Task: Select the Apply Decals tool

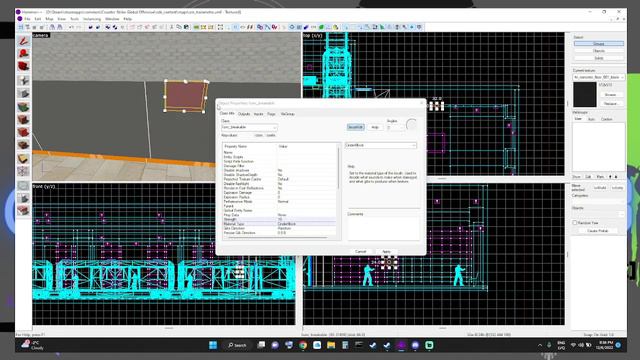Action: point(23,133)
